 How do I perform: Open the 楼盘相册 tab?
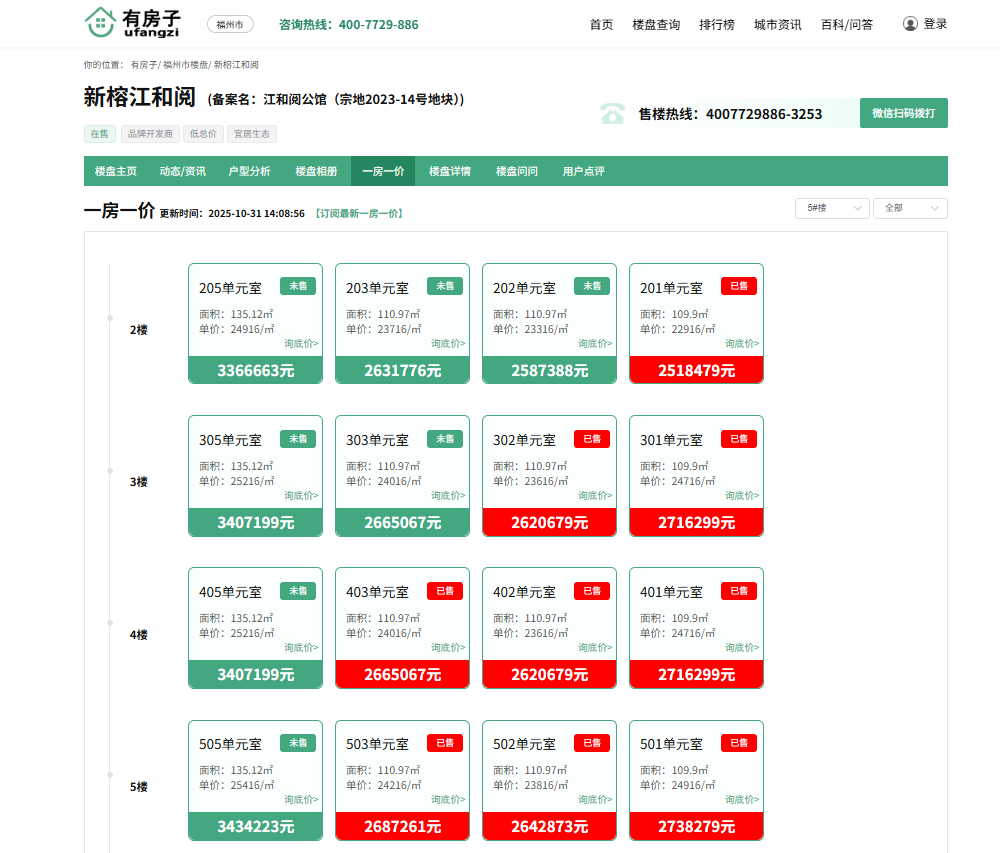316,171
